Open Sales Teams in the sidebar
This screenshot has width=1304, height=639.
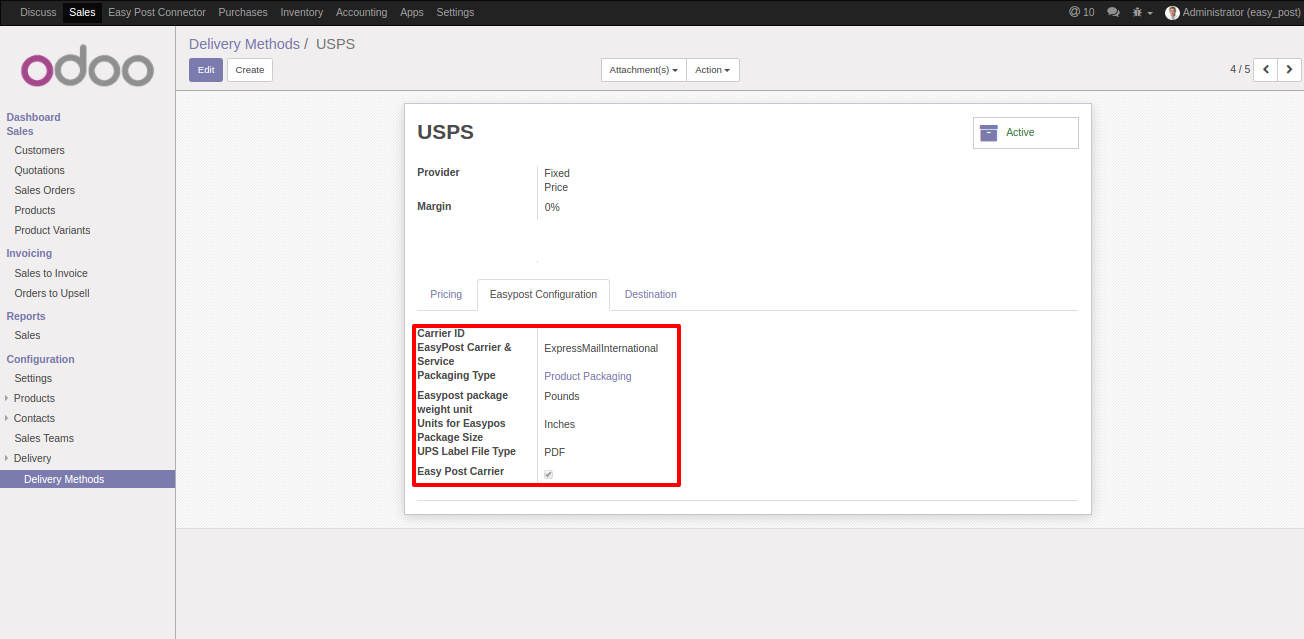pos(44,438)
